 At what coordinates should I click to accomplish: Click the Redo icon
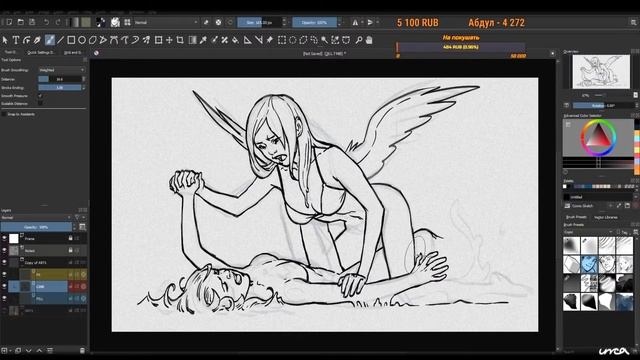58,22
